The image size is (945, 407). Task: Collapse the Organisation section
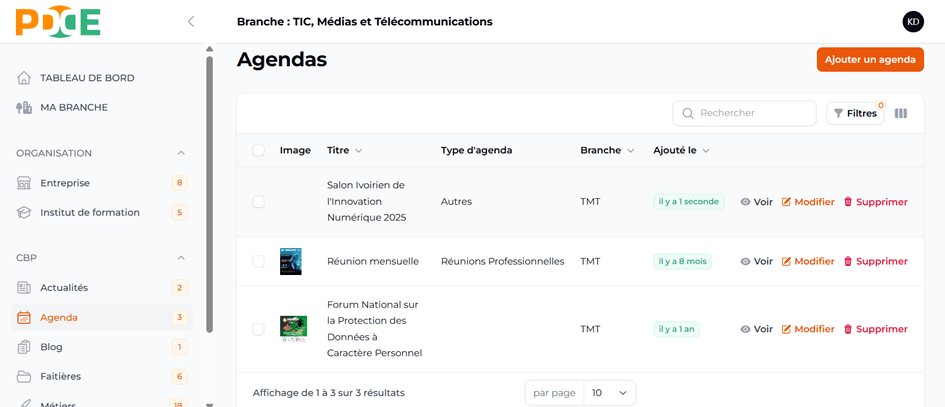(x=181, y=153)
